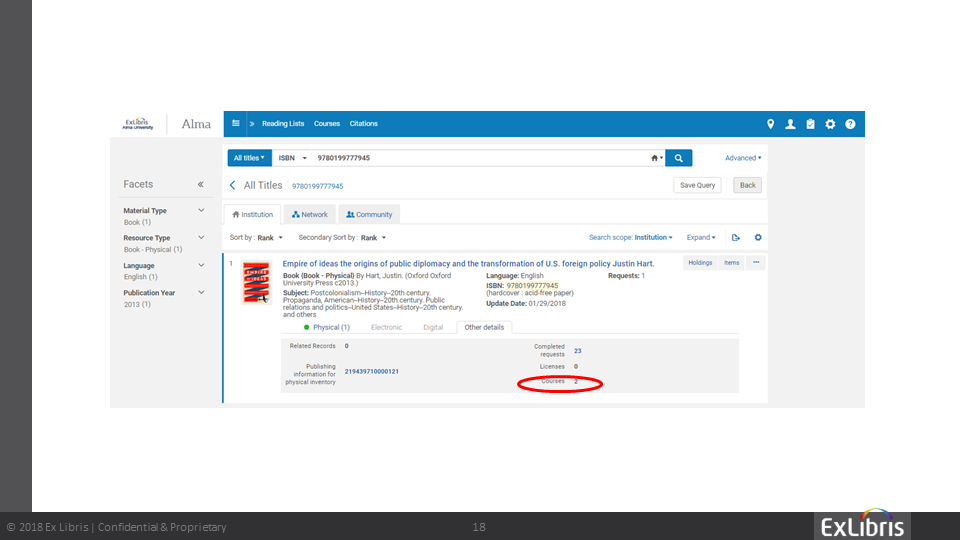Expand the Sort by Rank dropdown

[257, 238]
